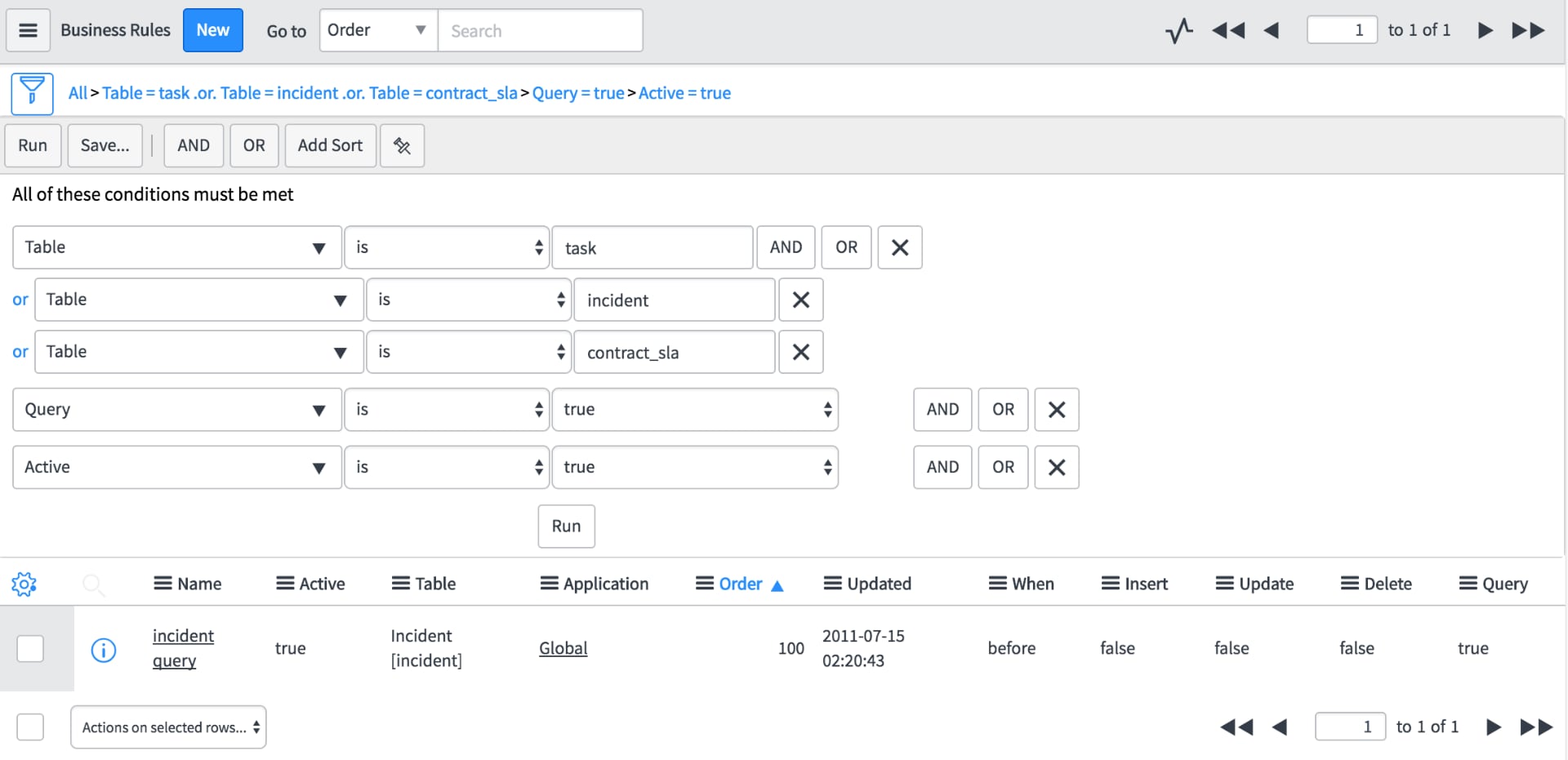Click the list search magnifier icon

pyautogui.click(x=94, y=584)
